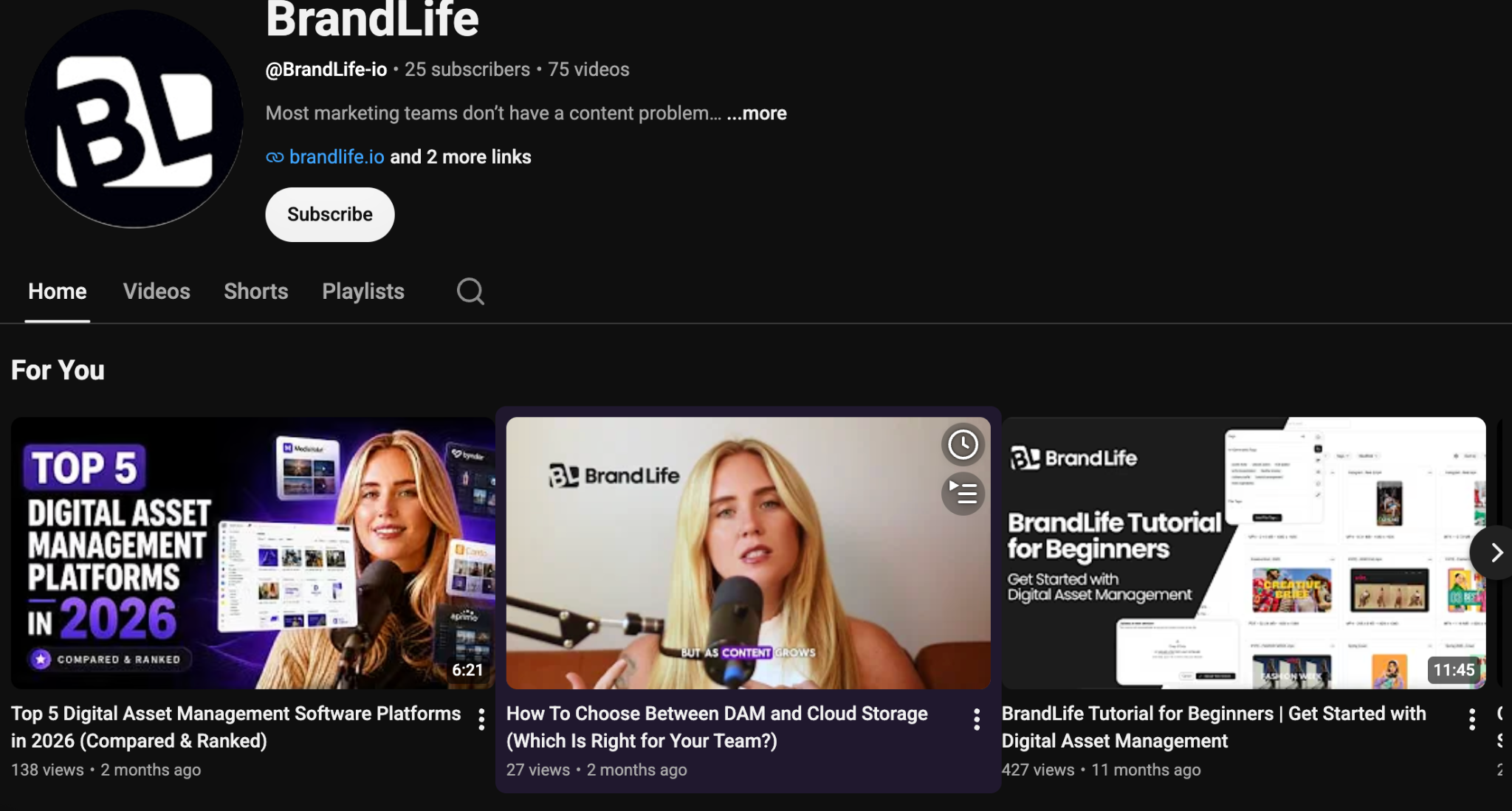Click the 11:45 duration badge
Viewport: 1512px width, 811px height.
click(x=1454, y=670)
